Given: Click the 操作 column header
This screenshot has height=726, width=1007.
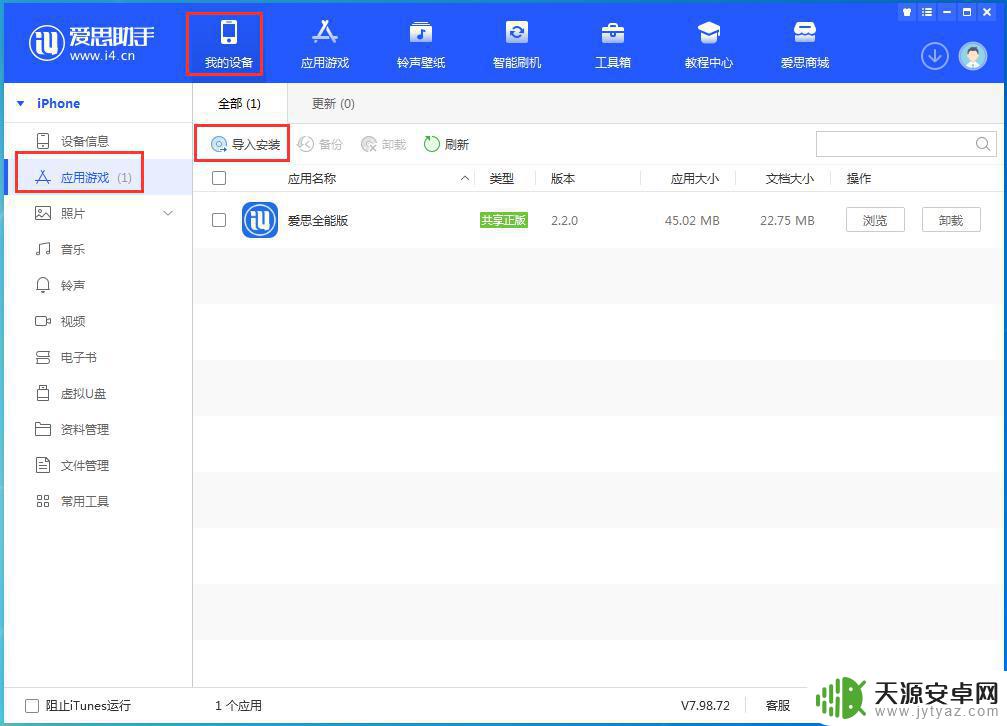Looking at the screenshot, I should (x=859, y=179).
